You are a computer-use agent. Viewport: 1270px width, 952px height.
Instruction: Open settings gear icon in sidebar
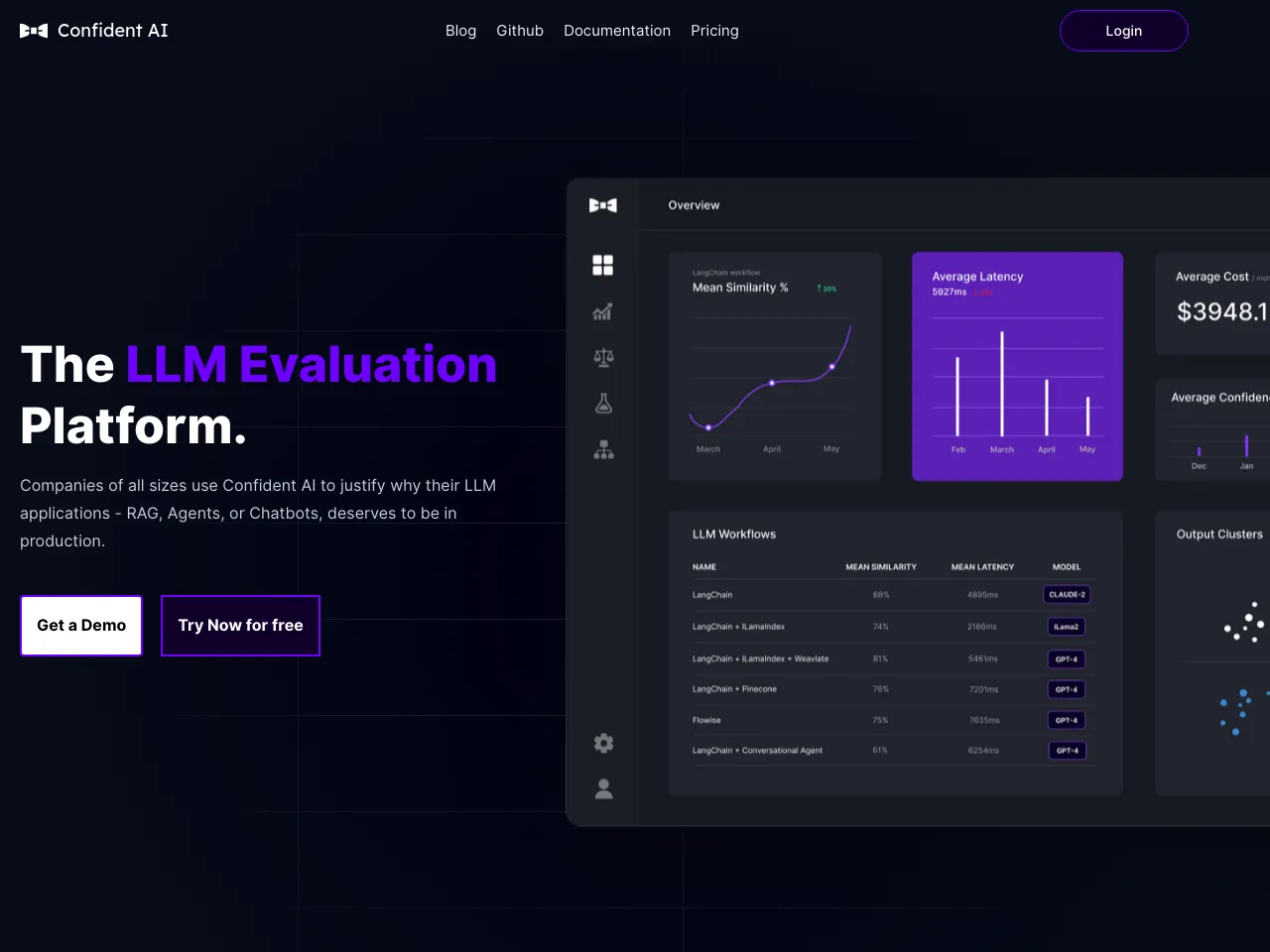(602, 743)
